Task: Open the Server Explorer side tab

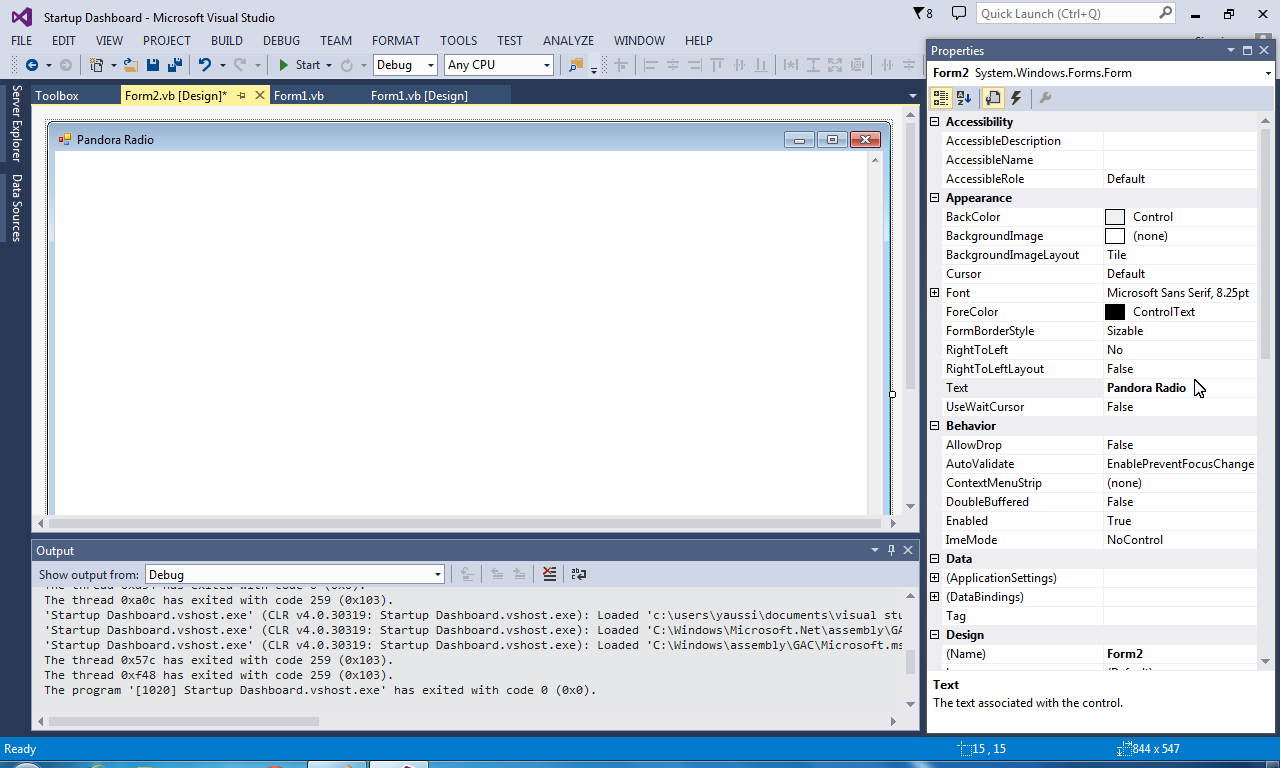Action: [16, 123]
